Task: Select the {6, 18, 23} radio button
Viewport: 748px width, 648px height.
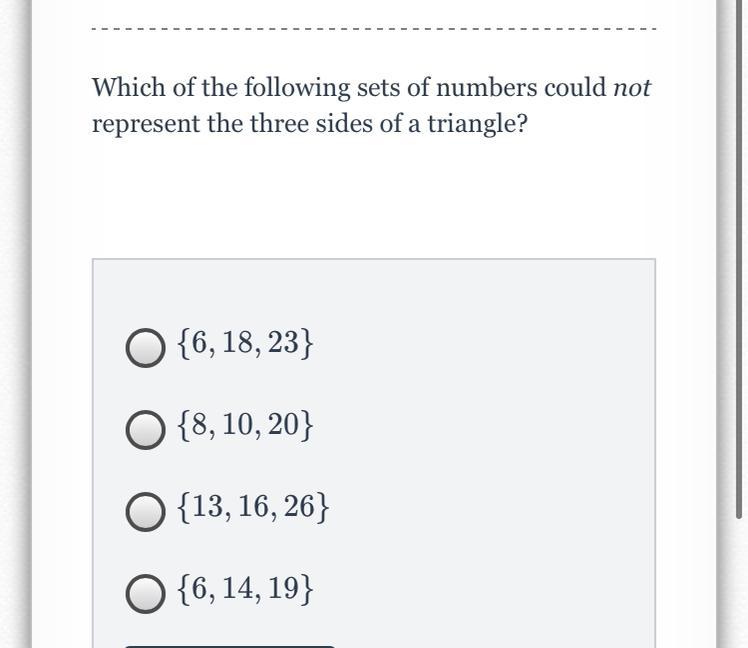Action: tap(145, 348)
